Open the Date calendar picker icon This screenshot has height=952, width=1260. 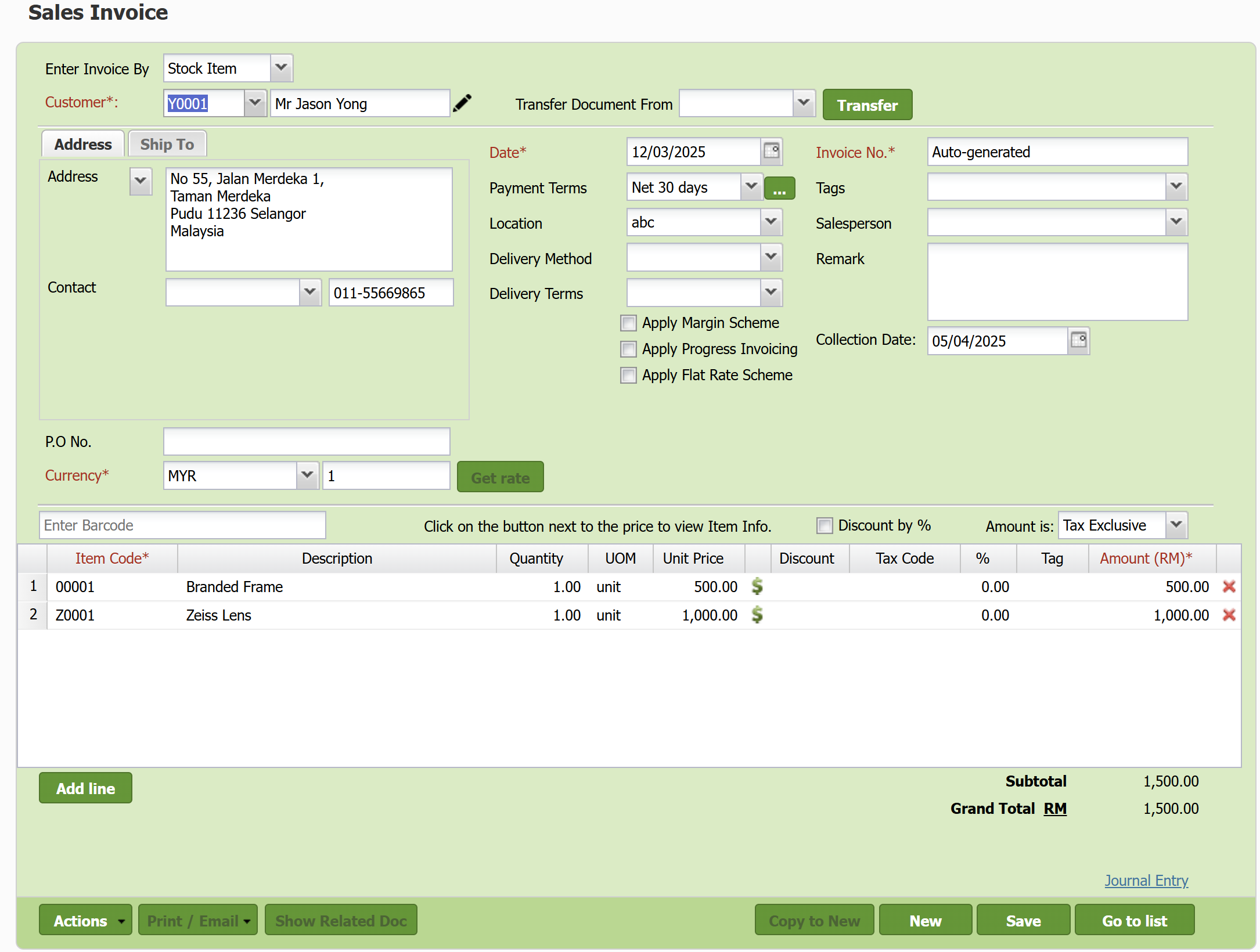click(772, 152)
